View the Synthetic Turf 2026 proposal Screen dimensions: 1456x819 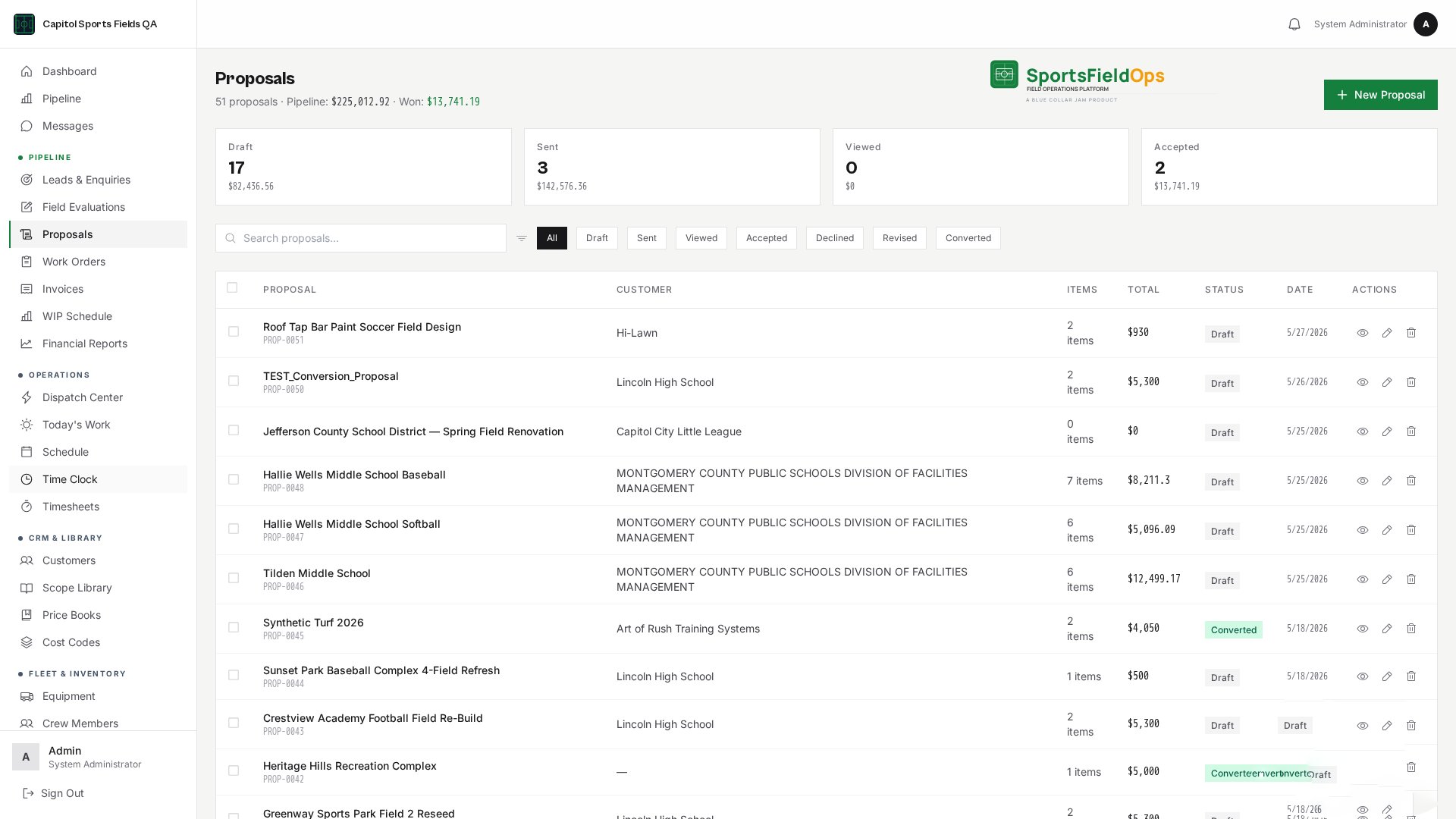click(1363, 629)
